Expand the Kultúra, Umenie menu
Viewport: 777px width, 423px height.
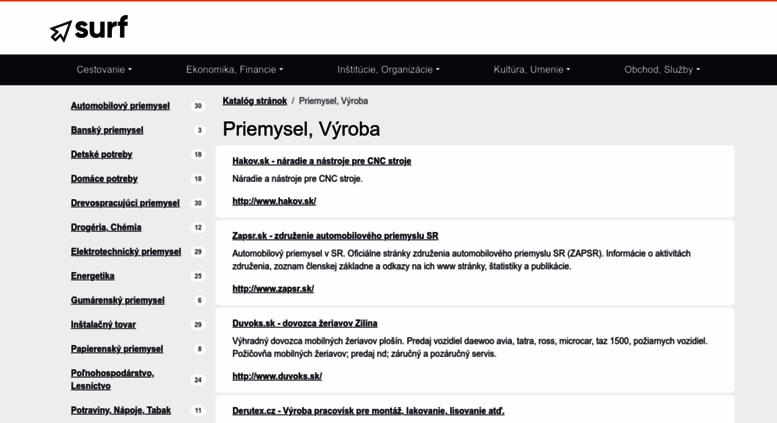click(531, 70)
